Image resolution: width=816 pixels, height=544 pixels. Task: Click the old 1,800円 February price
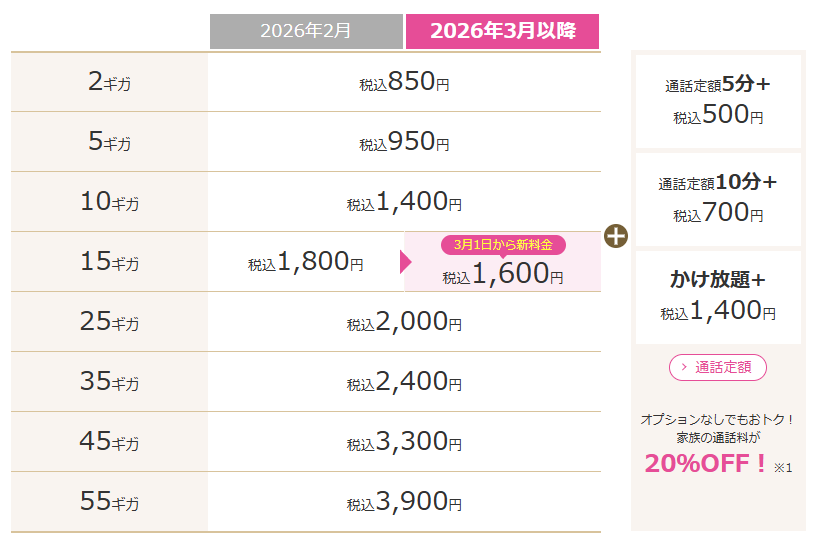[306, 262]
